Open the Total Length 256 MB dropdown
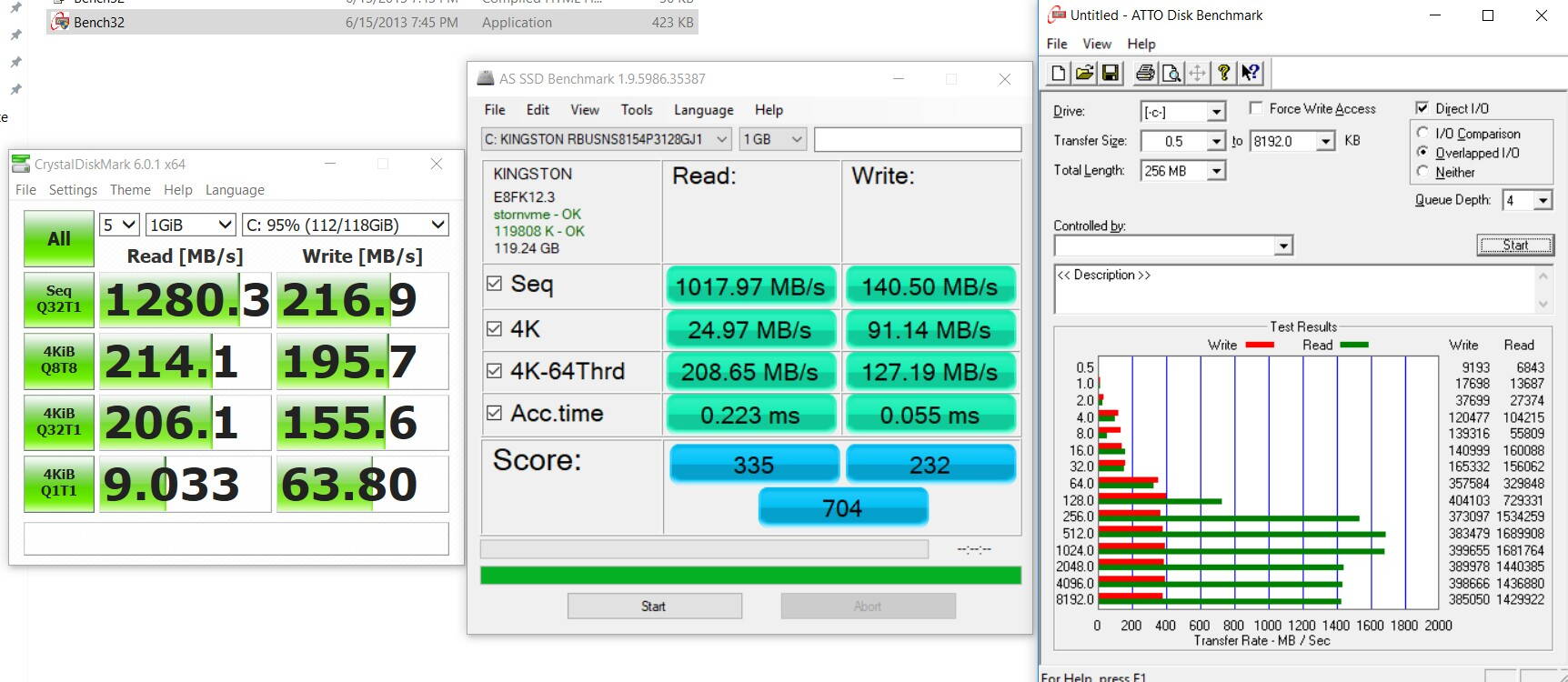Image resolution: width=1568 pixels, height=682 pixels. [1217, 171]
